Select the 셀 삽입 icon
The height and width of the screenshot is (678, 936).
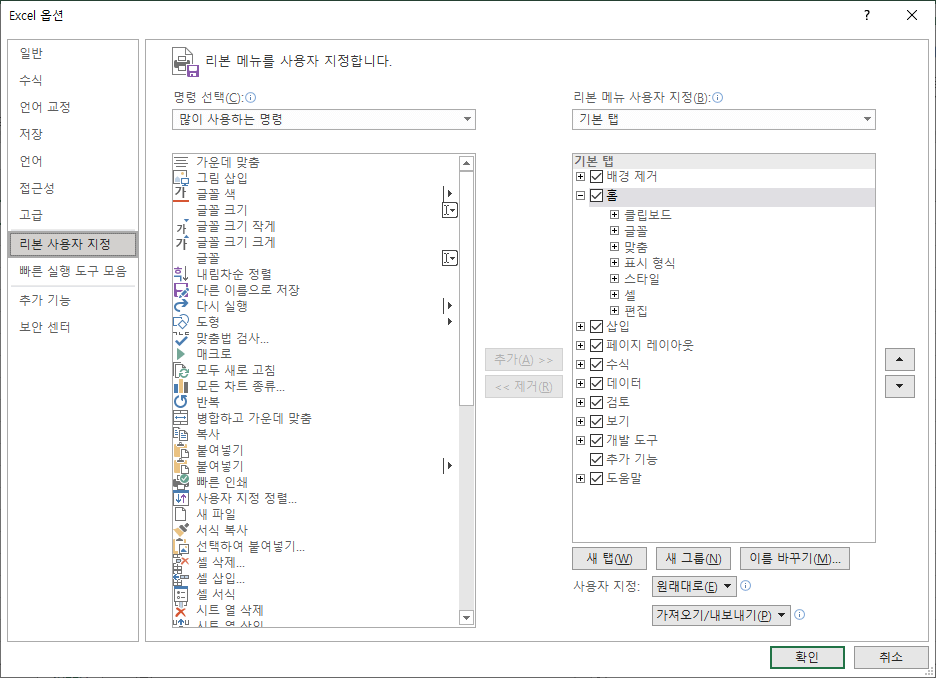181,578
